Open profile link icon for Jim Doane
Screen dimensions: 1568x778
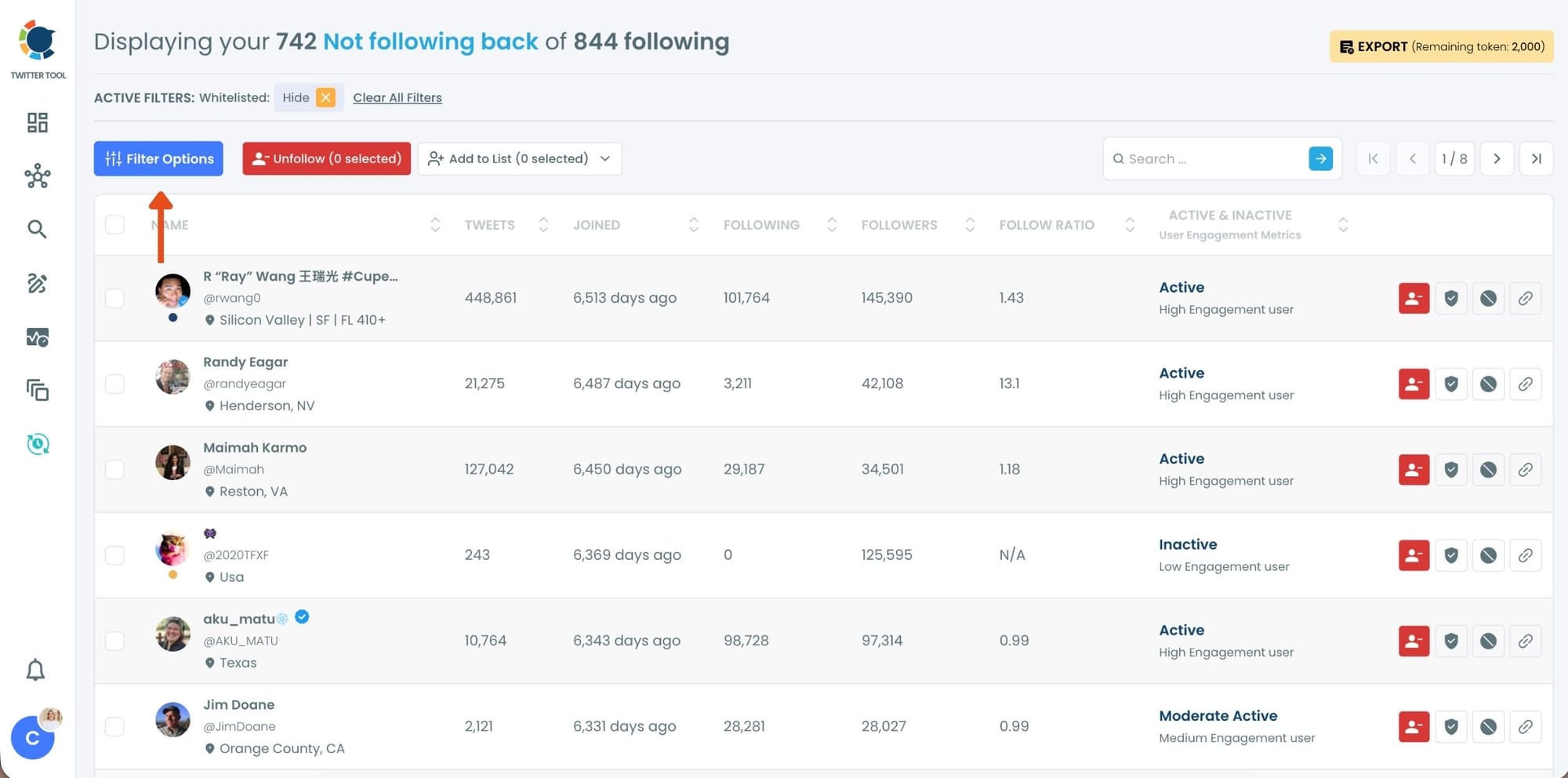[1525, 727]
